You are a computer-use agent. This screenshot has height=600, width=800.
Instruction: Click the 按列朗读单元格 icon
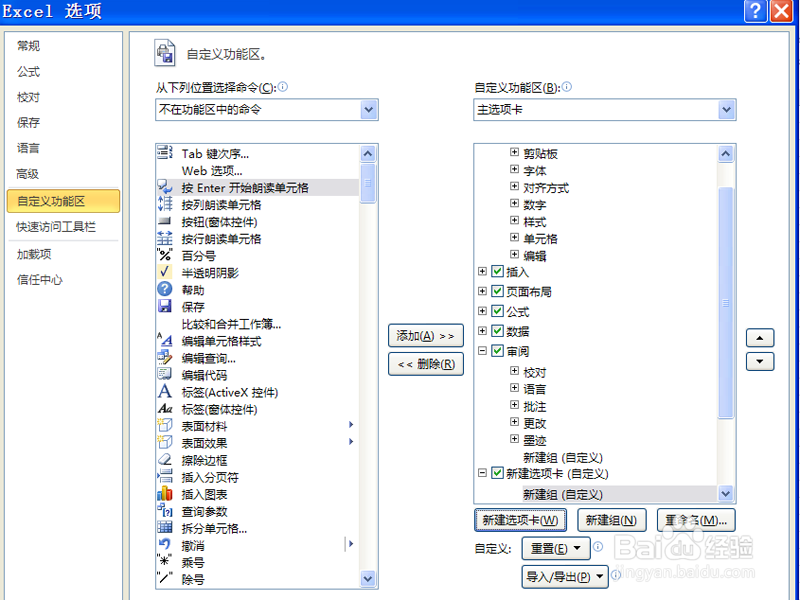(x=164, y=204)
